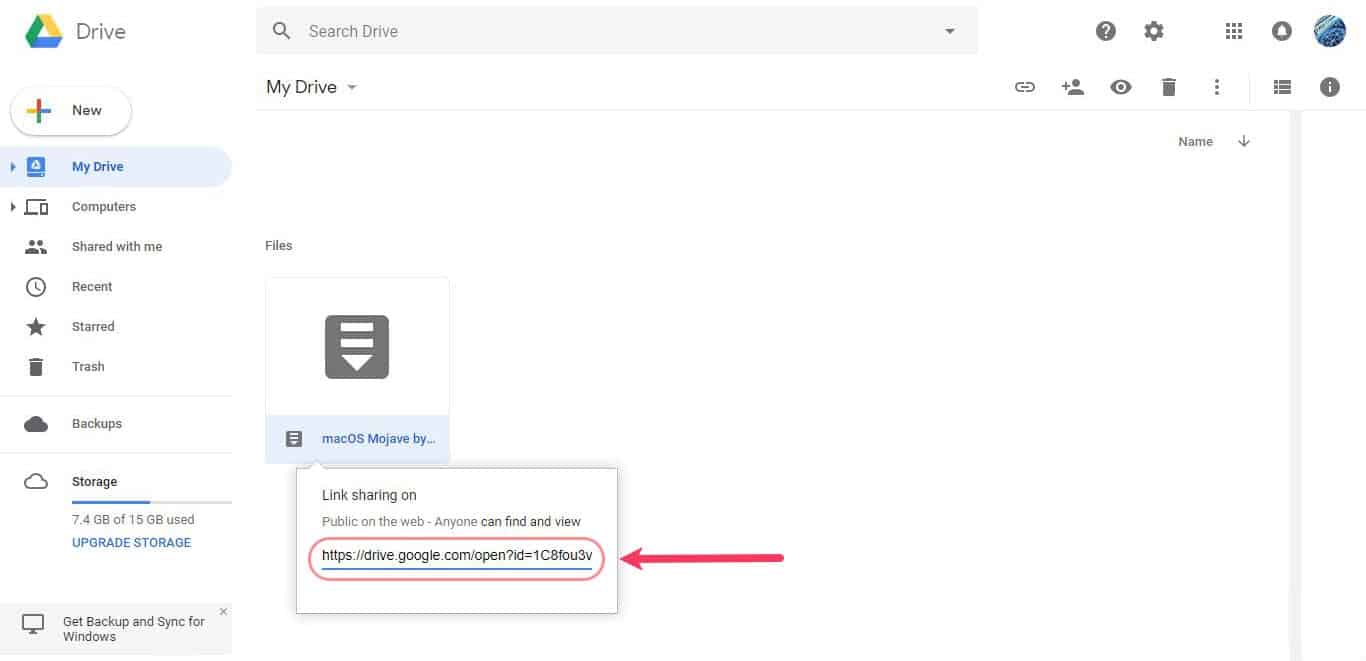Open search options dropdown arrow

948,31
